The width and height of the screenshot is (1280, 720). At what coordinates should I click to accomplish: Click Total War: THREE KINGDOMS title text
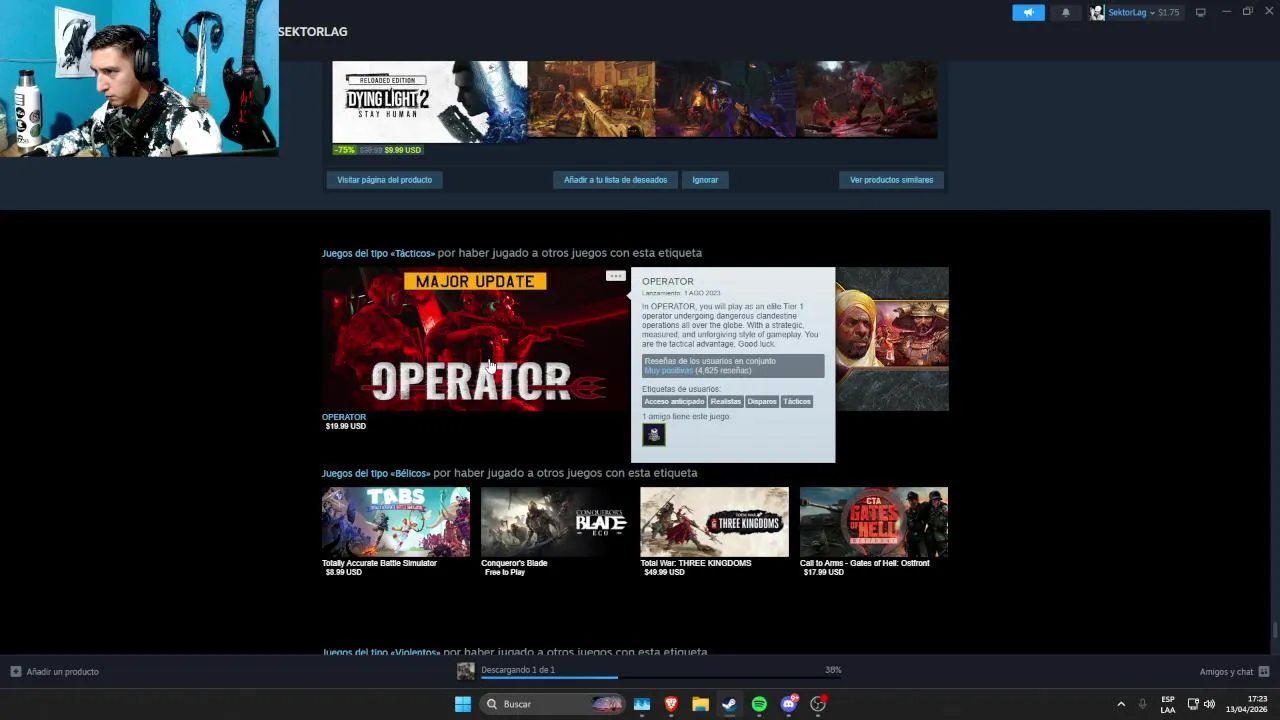pos(696,563)
